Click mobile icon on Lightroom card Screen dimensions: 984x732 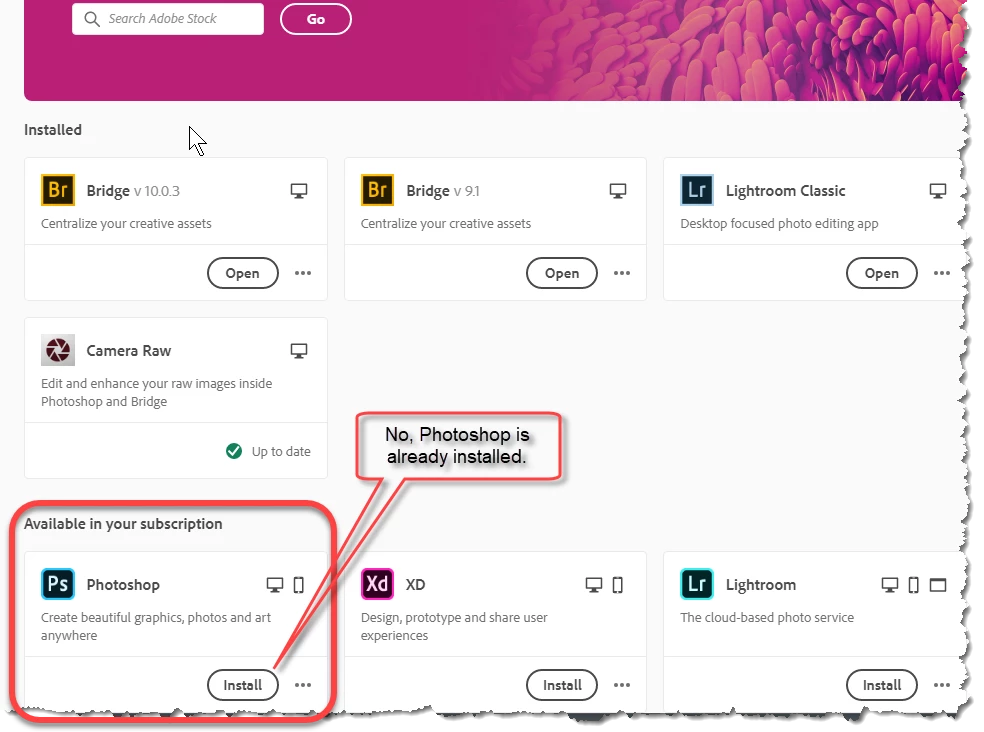point(914,585)
